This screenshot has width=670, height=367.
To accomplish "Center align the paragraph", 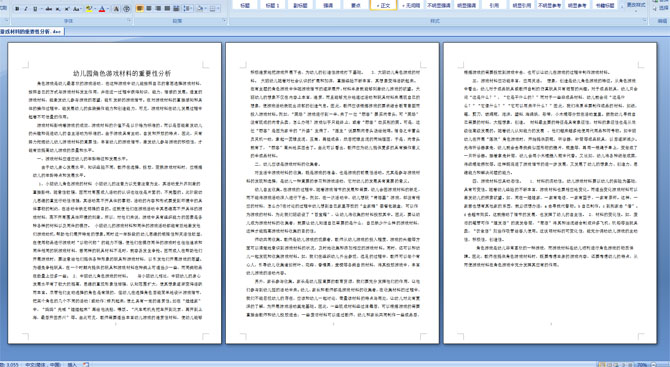I will tap(149, 9).
